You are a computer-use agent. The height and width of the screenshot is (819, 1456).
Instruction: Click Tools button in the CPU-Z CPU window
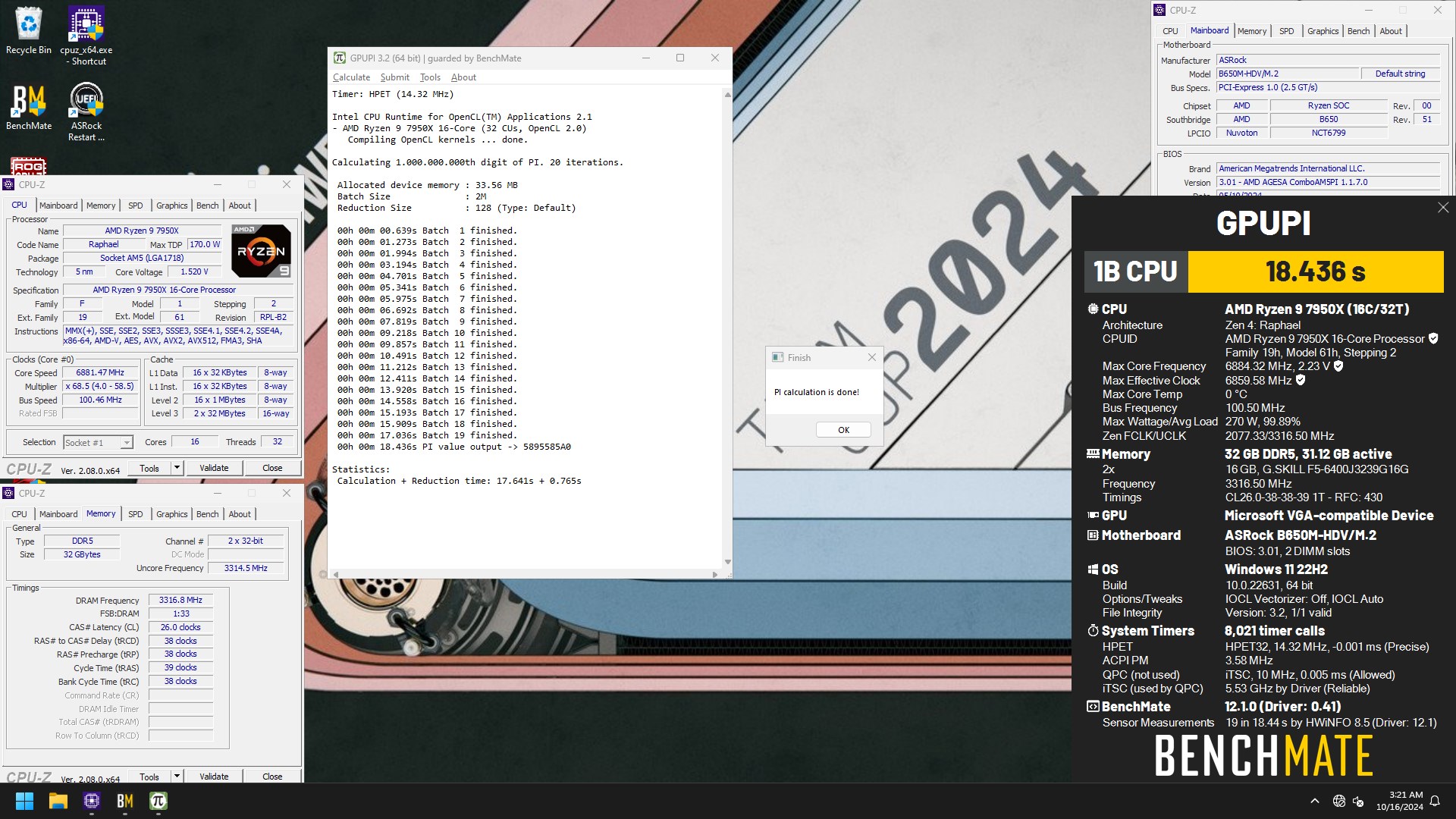click(x=149, y=469)
